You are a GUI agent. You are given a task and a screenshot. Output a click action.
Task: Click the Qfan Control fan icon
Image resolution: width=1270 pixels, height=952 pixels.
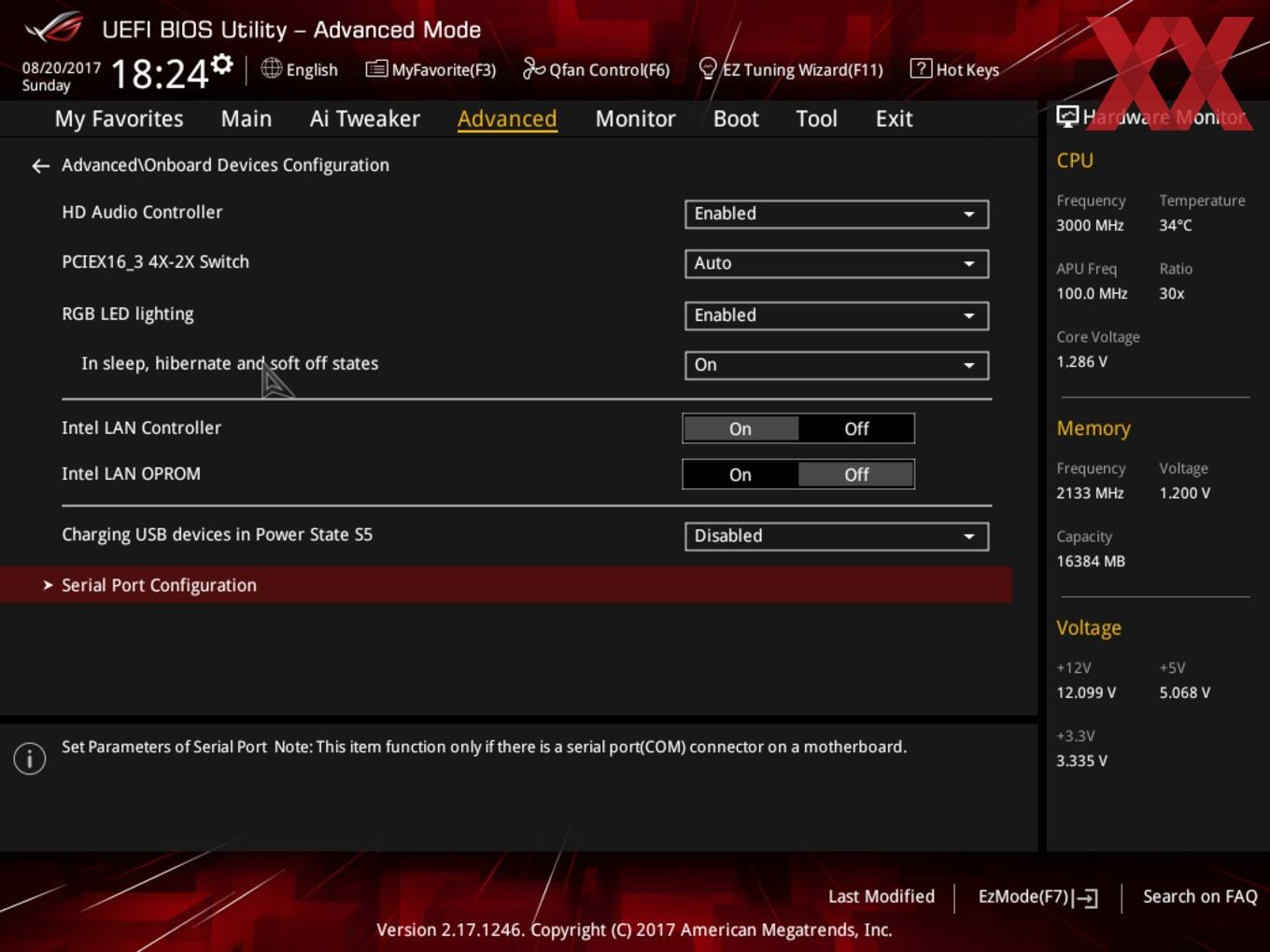pyautogui.click(x=533, y=68)
